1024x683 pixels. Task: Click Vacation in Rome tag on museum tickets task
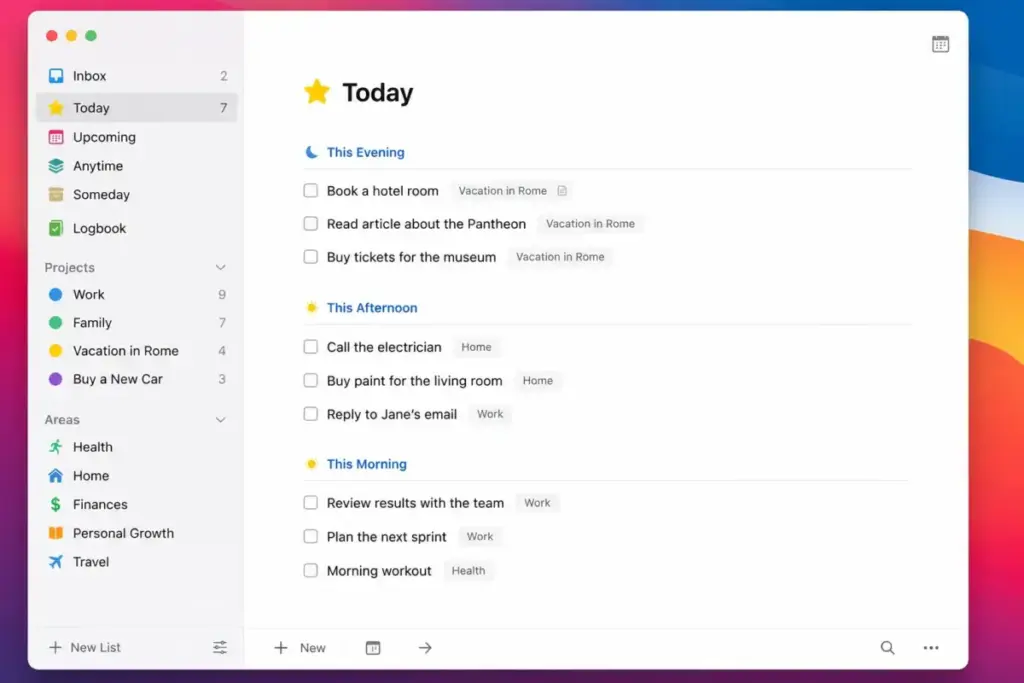[560, 257]
